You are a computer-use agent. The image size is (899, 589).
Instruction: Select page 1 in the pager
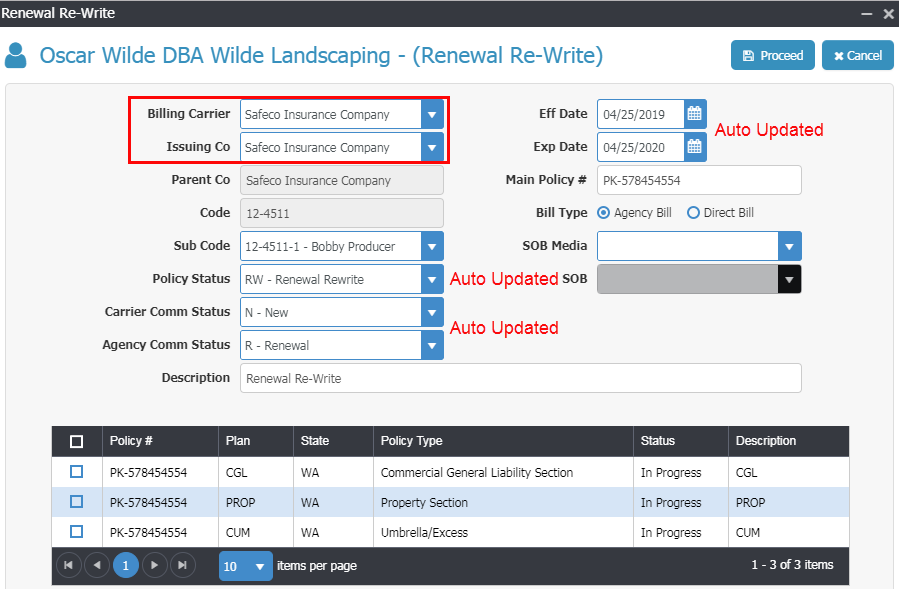coord(126,565)
